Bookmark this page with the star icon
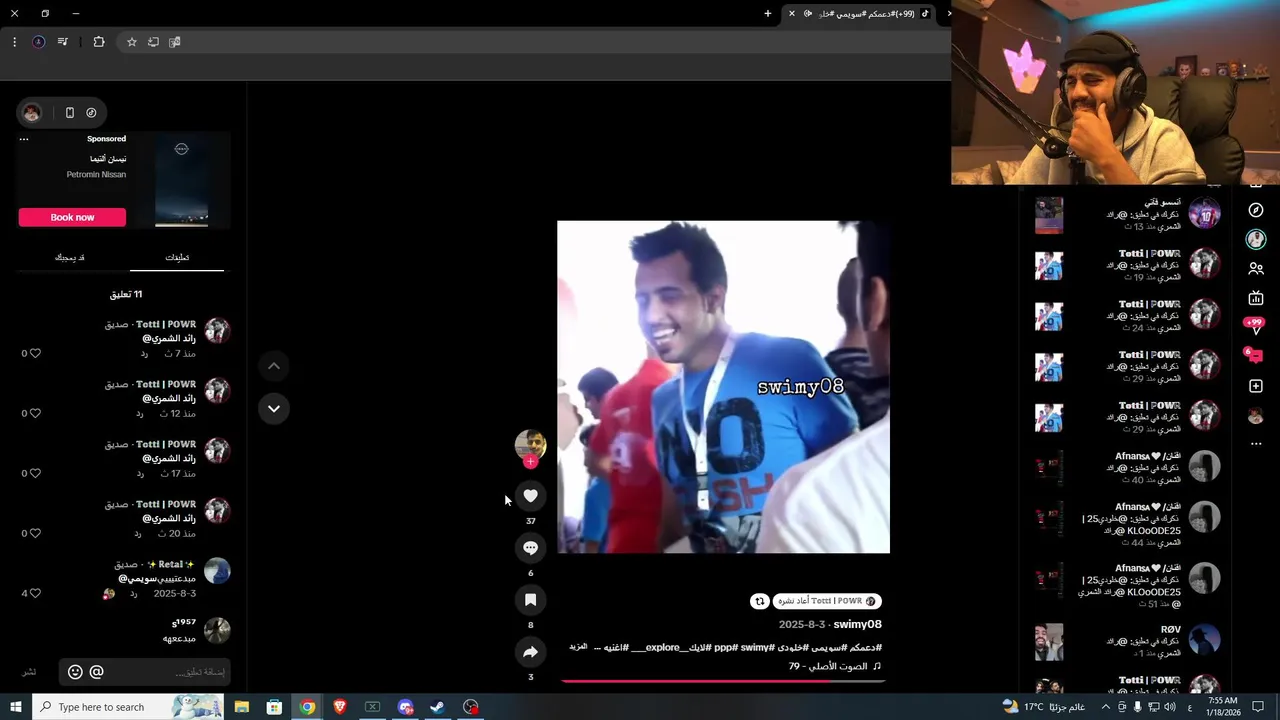Screen dimensions: 1280x720 [131, 42]
